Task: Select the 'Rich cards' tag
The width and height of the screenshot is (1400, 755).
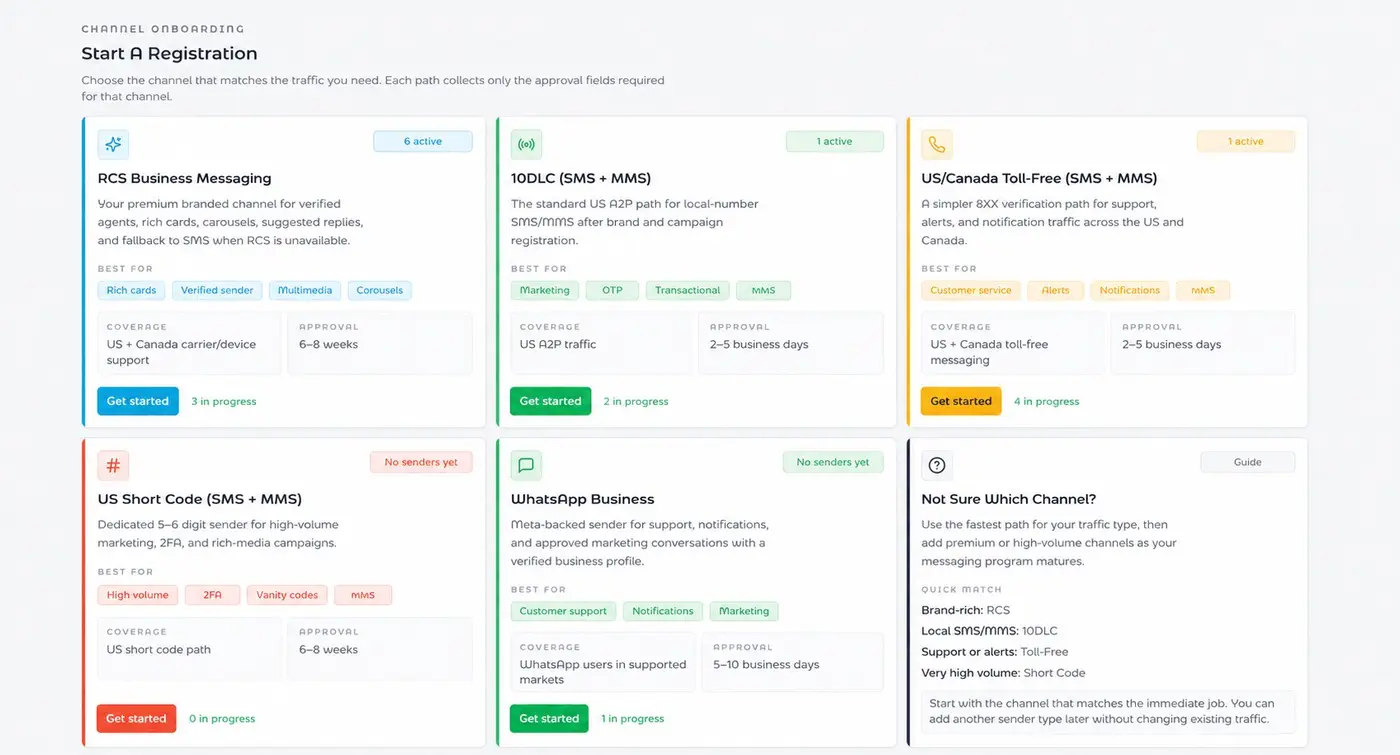Action: [131, 290]
